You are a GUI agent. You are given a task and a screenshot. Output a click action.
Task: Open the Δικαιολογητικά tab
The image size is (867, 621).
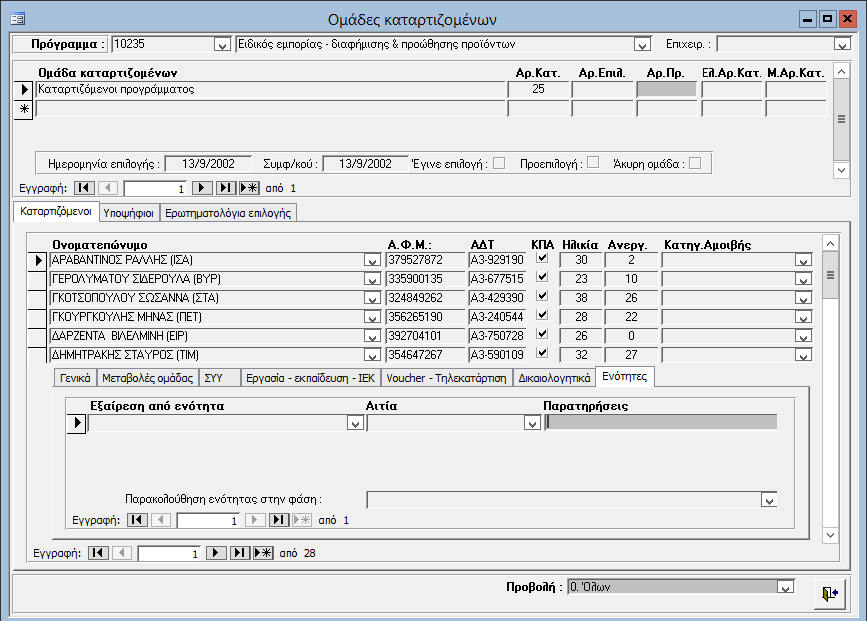pyautogui.click(x=553, y=378)
